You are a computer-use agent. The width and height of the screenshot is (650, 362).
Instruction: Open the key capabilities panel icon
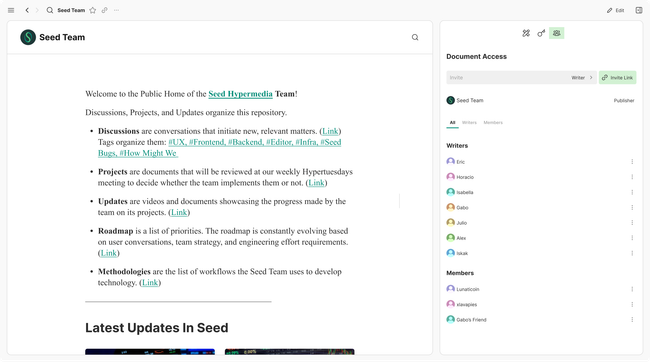pyautogui.click(x=541, y=33)
